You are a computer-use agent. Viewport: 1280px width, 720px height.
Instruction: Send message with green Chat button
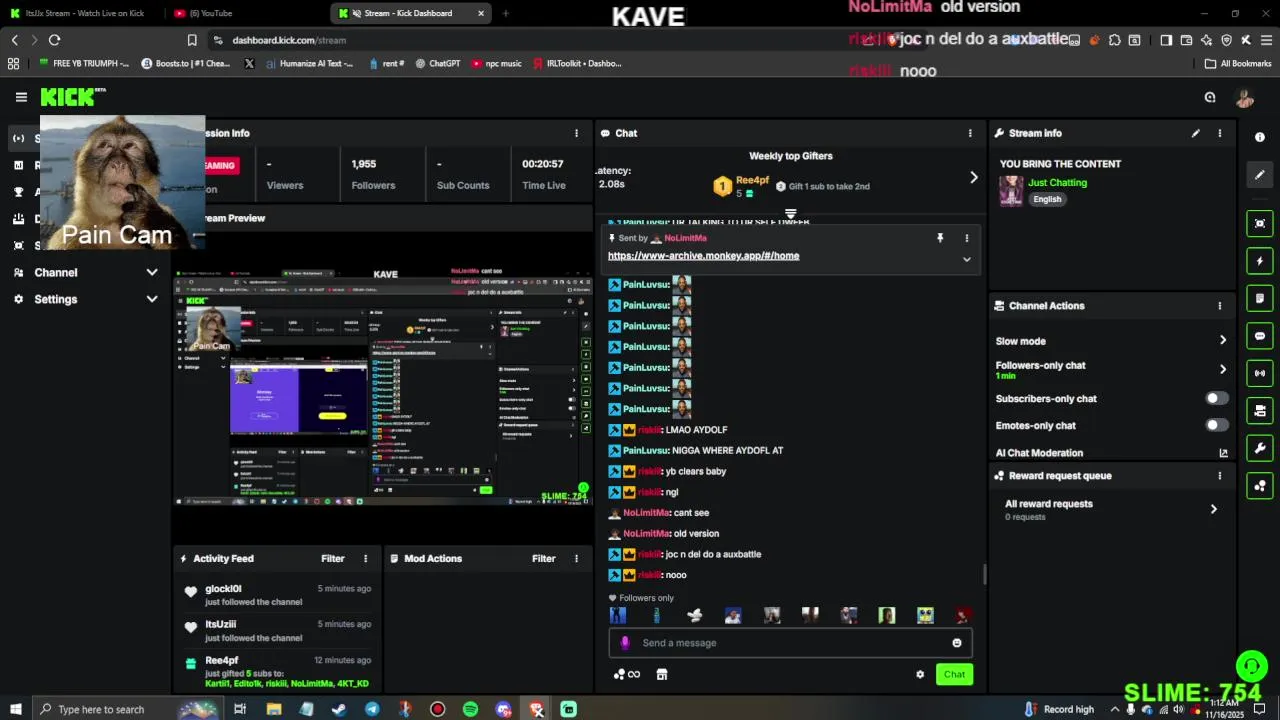954,674
